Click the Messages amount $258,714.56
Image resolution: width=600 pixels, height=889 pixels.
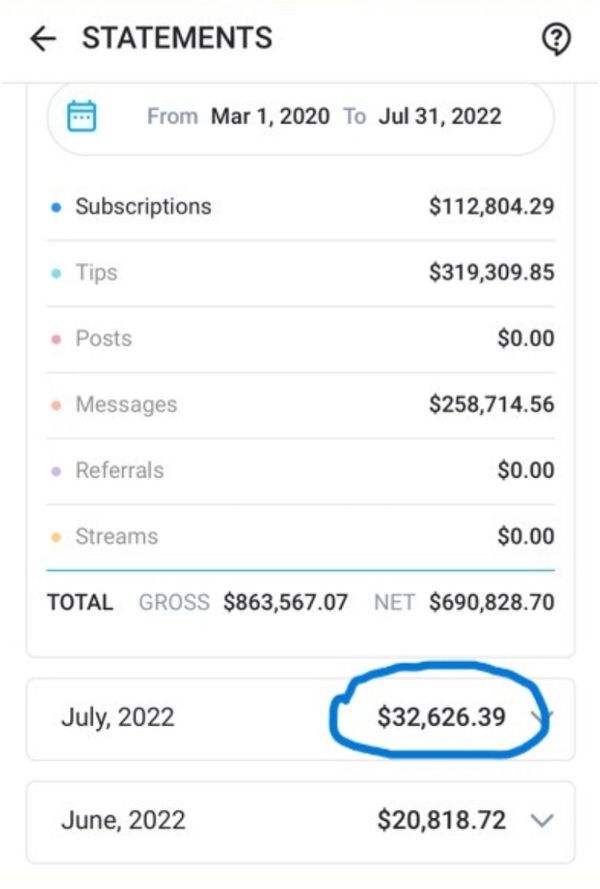[x=492, y=404]
